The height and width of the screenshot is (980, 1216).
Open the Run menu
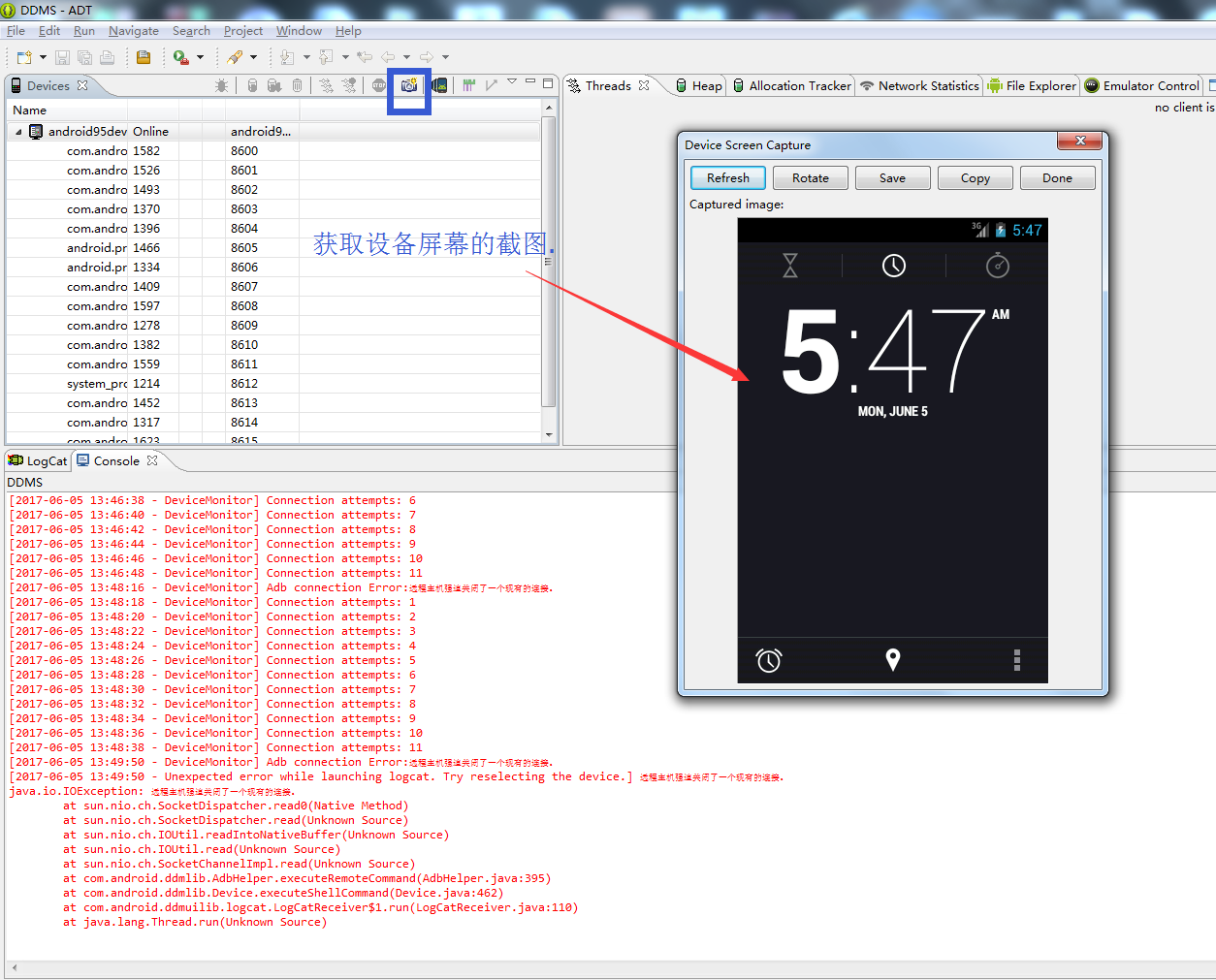tap(84, 31)
